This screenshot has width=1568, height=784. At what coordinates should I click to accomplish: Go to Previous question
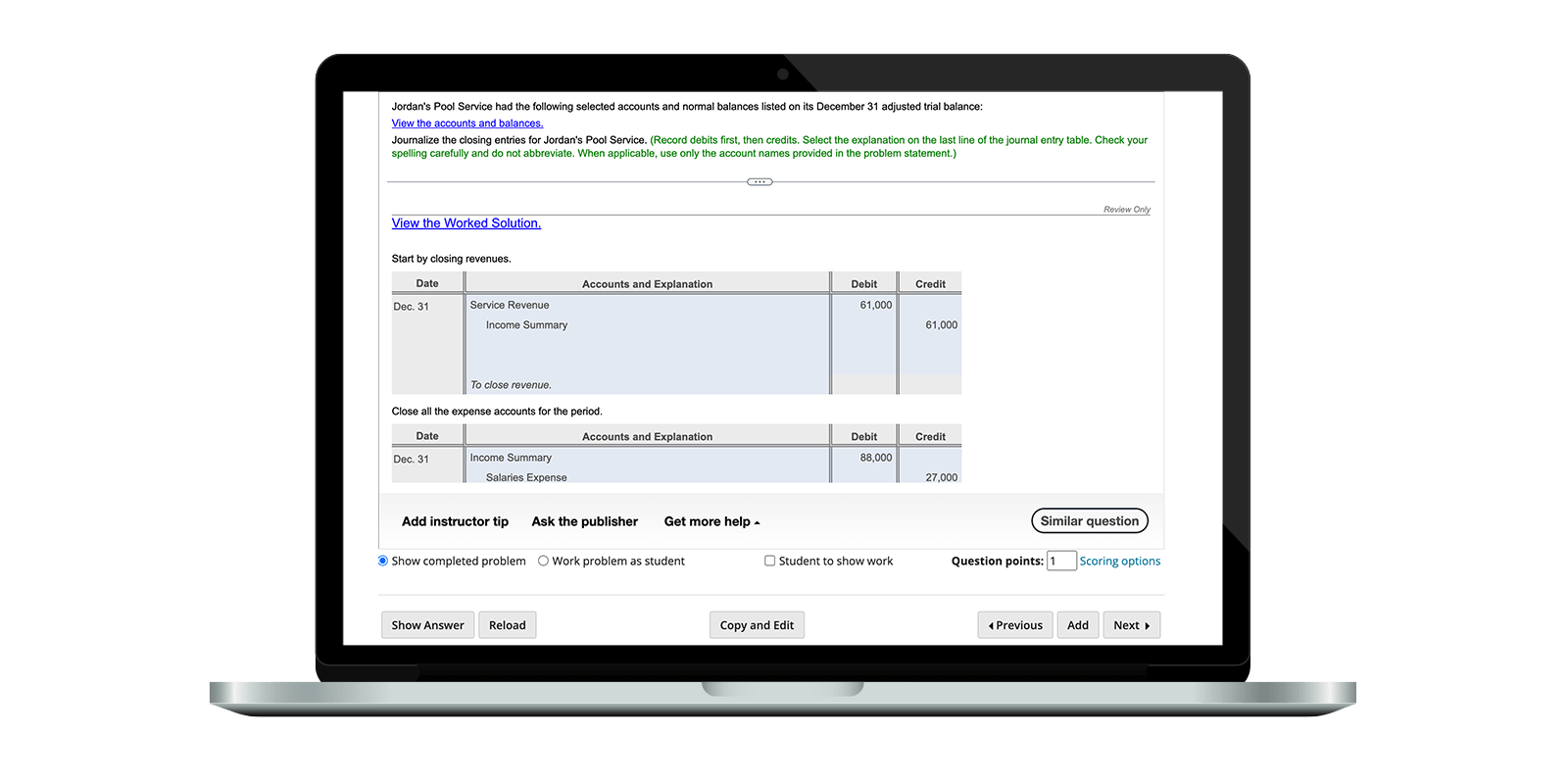[x=1015, y=625]
